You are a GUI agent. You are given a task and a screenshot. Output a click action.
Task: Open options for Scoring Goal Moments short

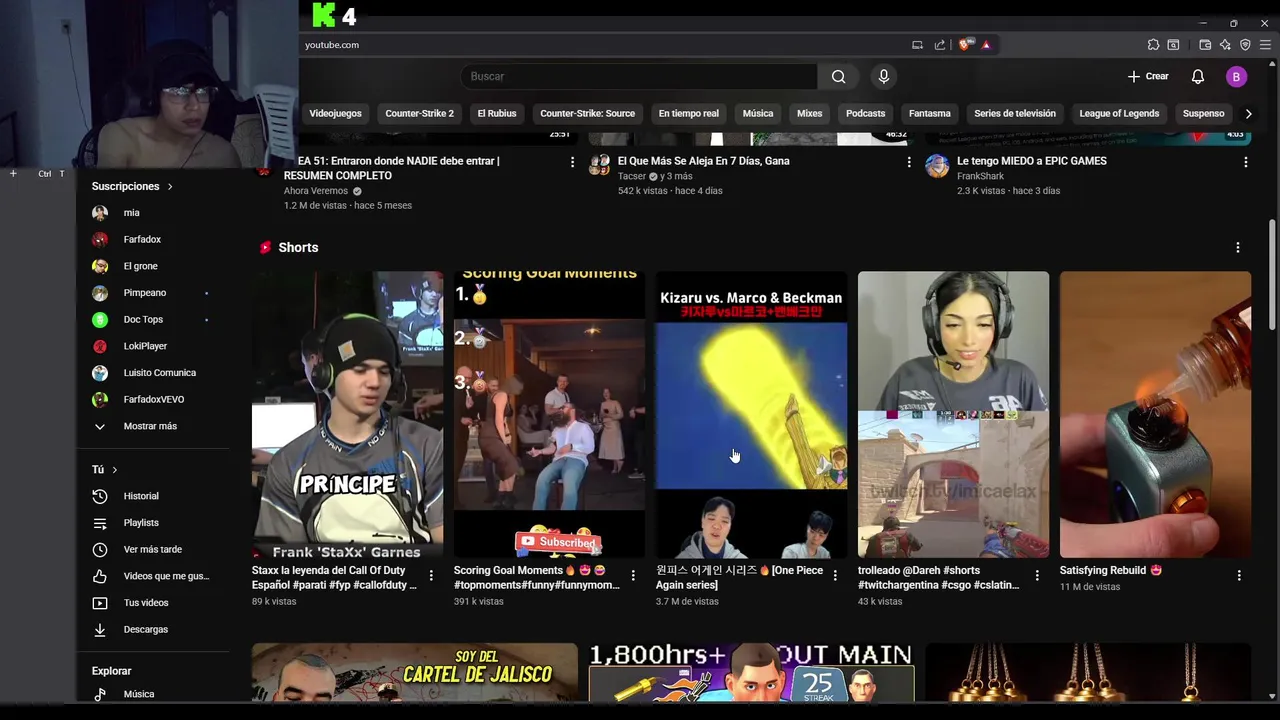point(633,575)
